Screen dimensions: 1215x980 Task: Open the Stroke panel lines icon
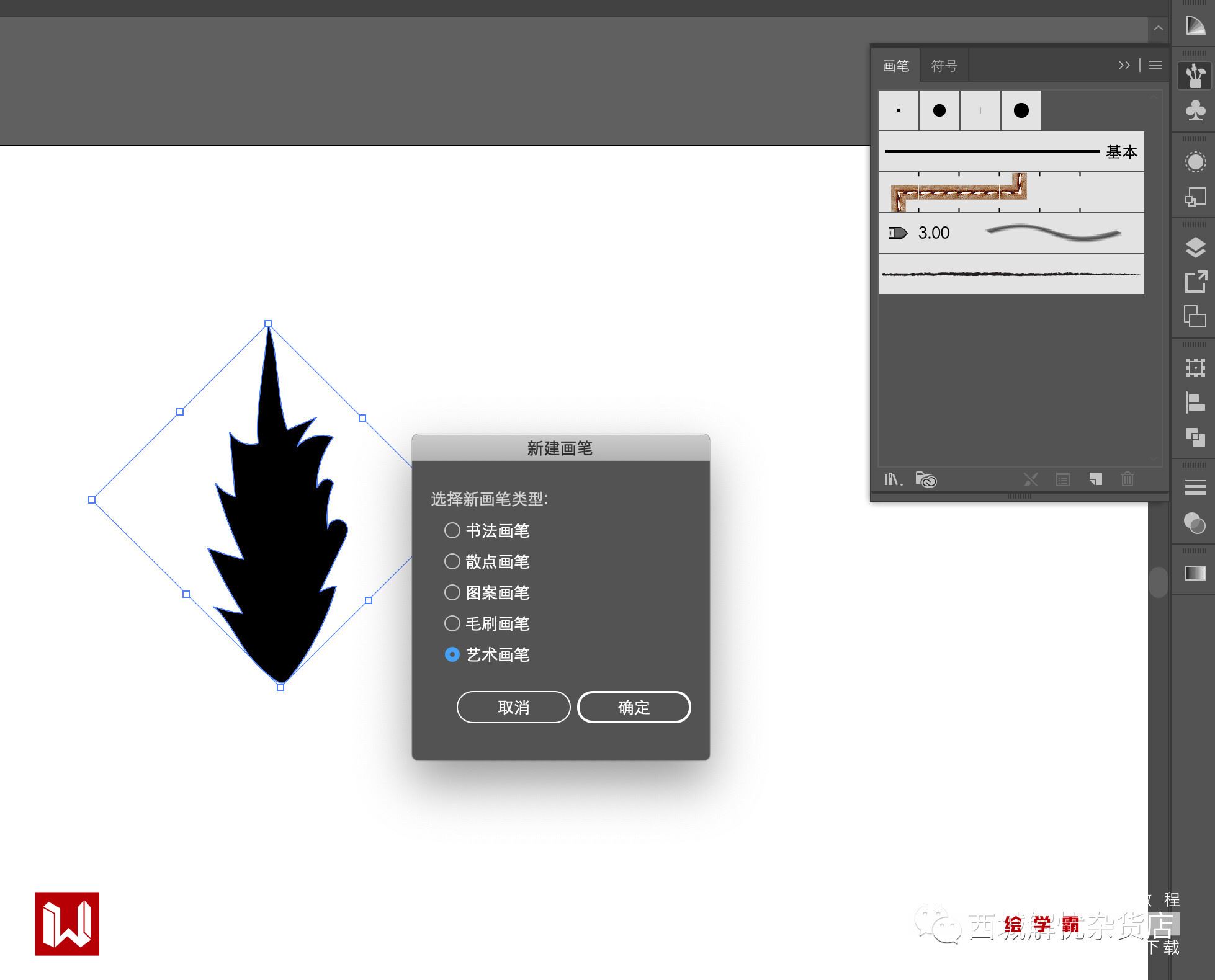[1195, 488]
